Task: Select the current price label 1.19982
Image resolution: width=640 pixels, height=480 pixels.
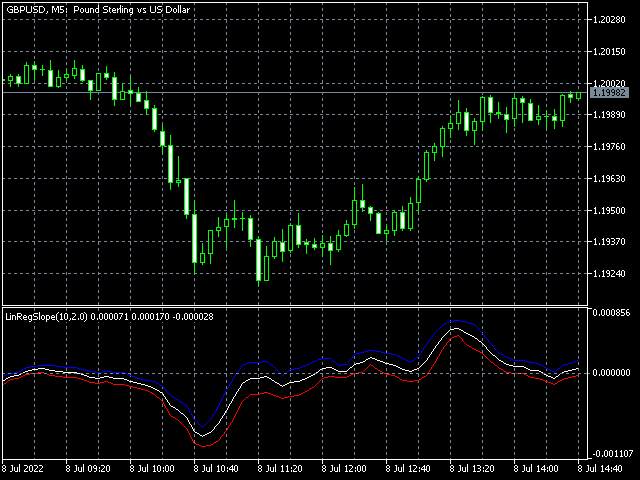Action: click(609, 93)
